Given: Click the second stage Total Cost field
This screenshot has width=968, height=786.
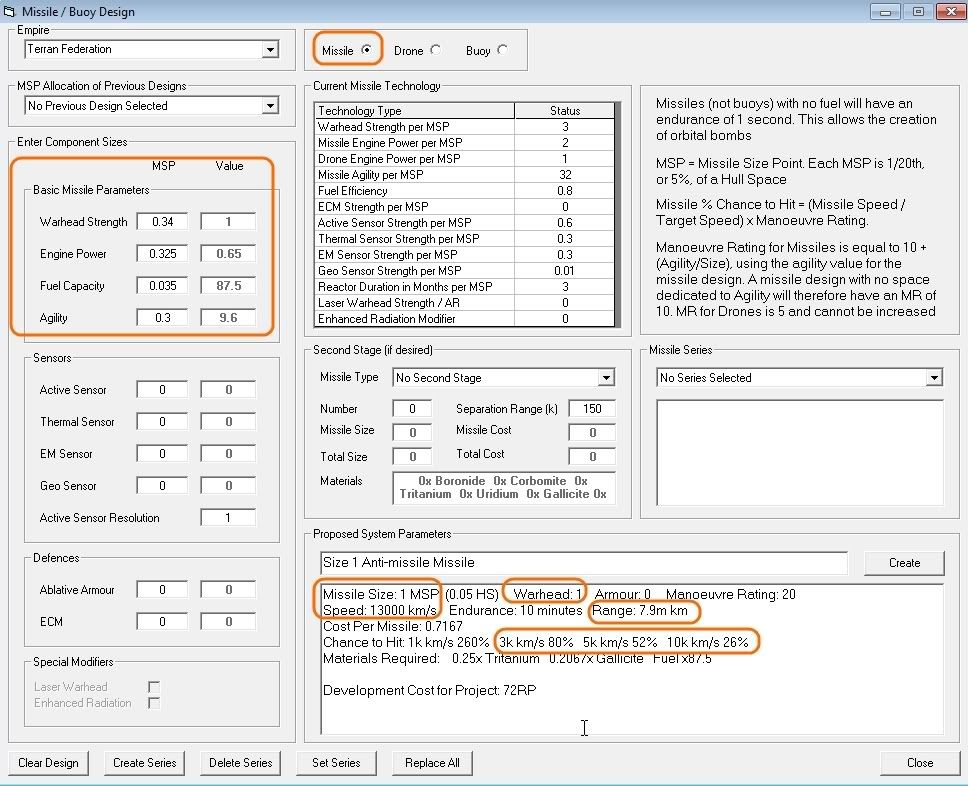Looking at the screenshot, I should pos(592,456).
